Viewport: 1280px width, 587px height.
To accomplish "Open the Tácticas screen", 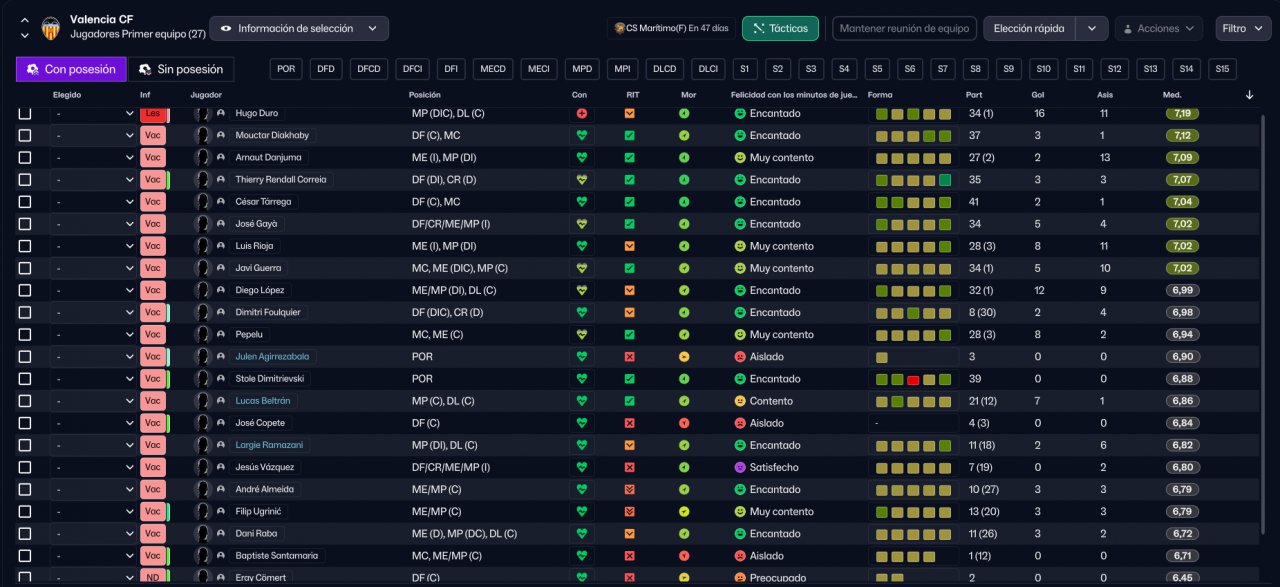I will (780, 29).
